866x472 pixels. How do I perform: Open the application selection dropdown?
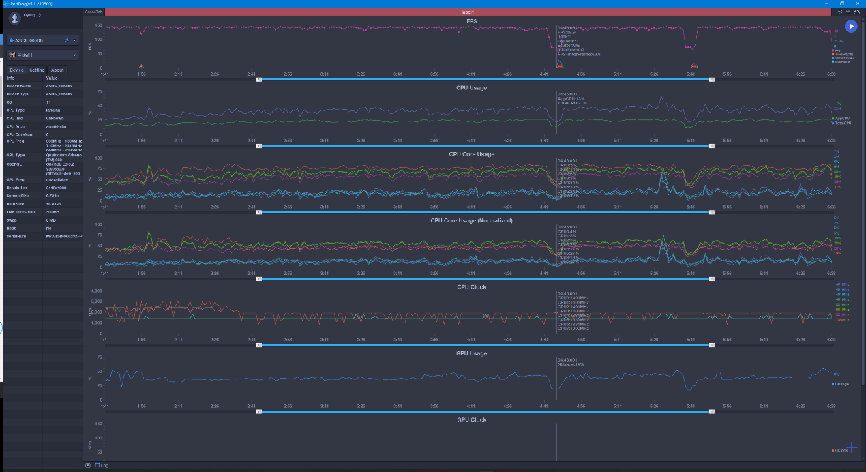tap(43, 55)
